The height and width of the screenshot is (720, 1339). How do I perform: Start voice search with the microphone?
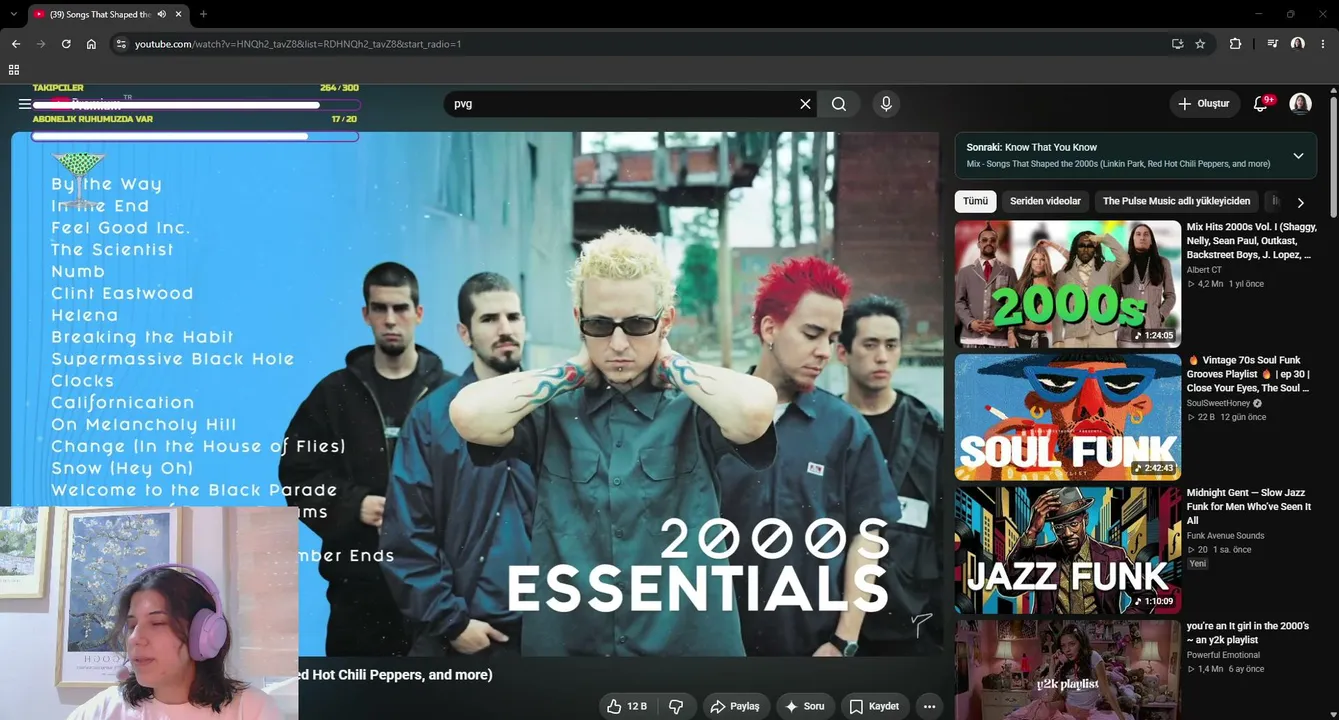(x=885, y=104)
